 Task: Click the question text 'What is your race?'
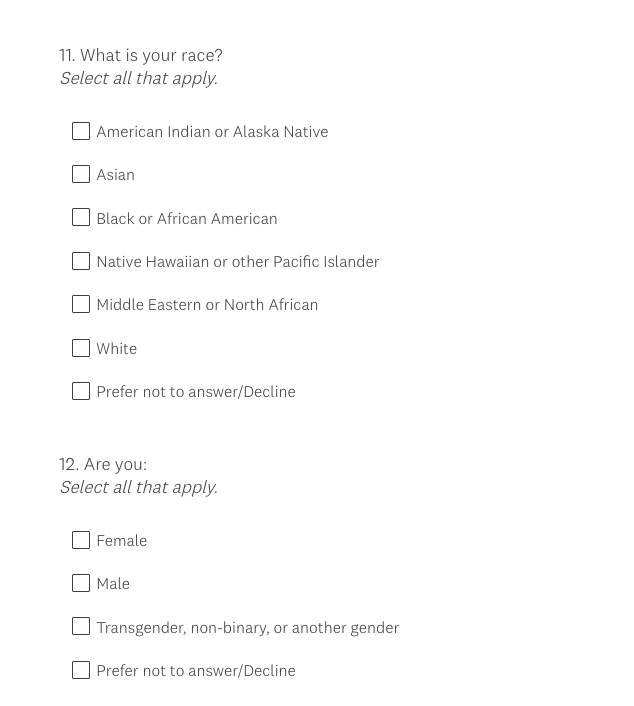point(150,55)
